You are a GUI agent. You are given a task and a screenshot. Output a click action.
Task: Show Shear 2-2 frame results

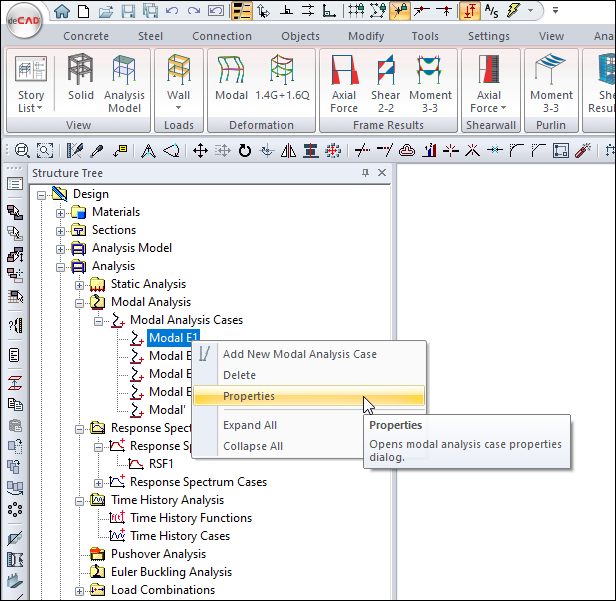[387, 83]
